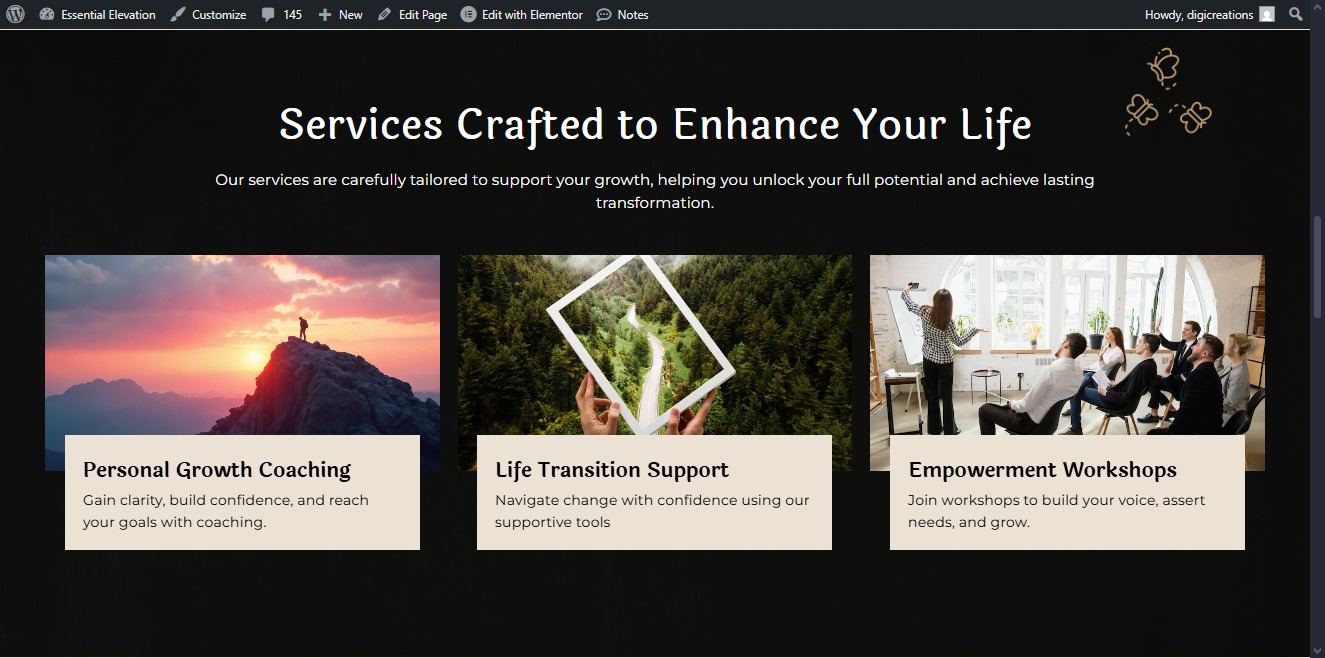Click the mountain sunset image
Screen dimensions: 1325x658
242,344
